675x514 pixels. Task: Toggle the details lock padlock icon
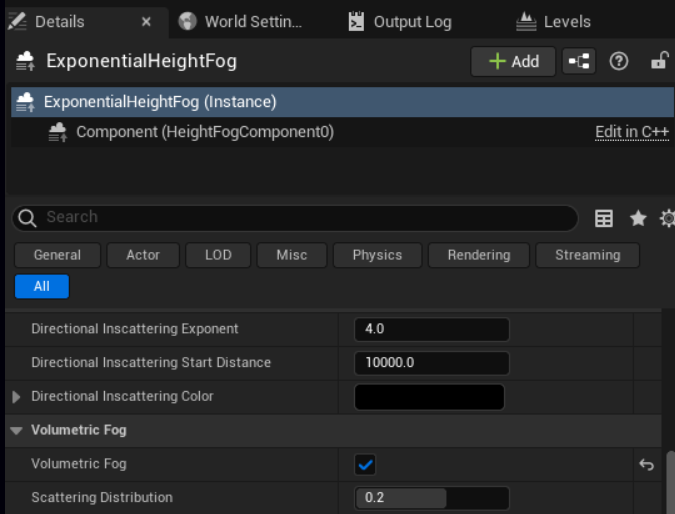click(660, 61)
